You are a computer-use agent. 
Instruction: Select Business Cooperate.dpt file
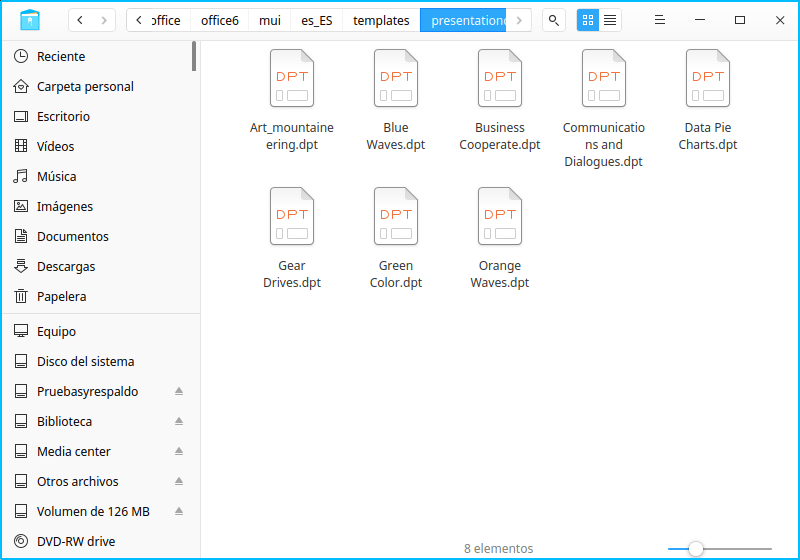point(500,100)
